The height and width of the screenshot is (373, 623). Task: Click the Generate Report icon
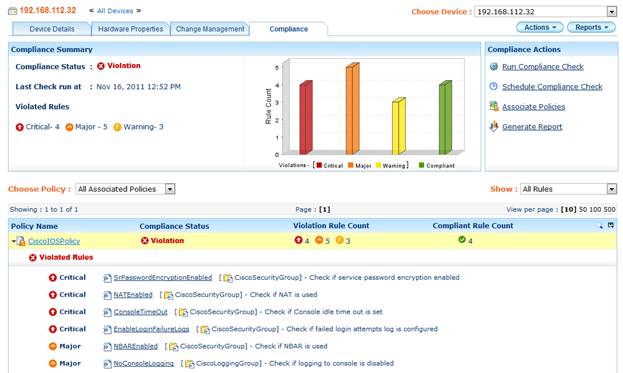493,126
